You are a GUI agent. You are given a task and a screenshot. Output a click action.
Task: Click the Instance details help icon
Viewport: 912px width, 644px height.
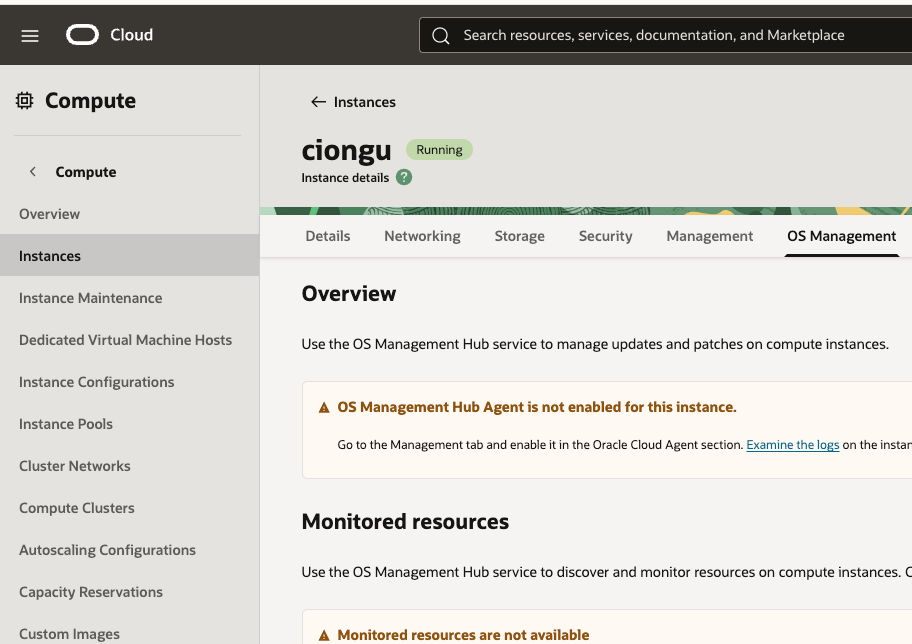click(404, 177)
